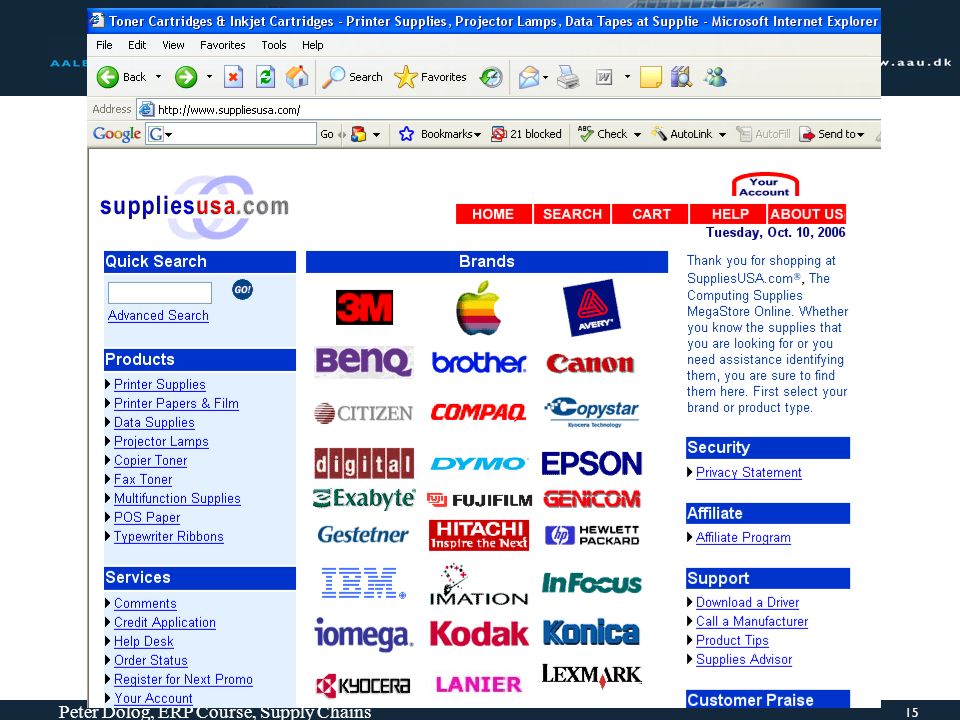Viewport: 960px width, 720px height.
Task: Open the Download a Driver link
Action: click(x=748, y=602)
